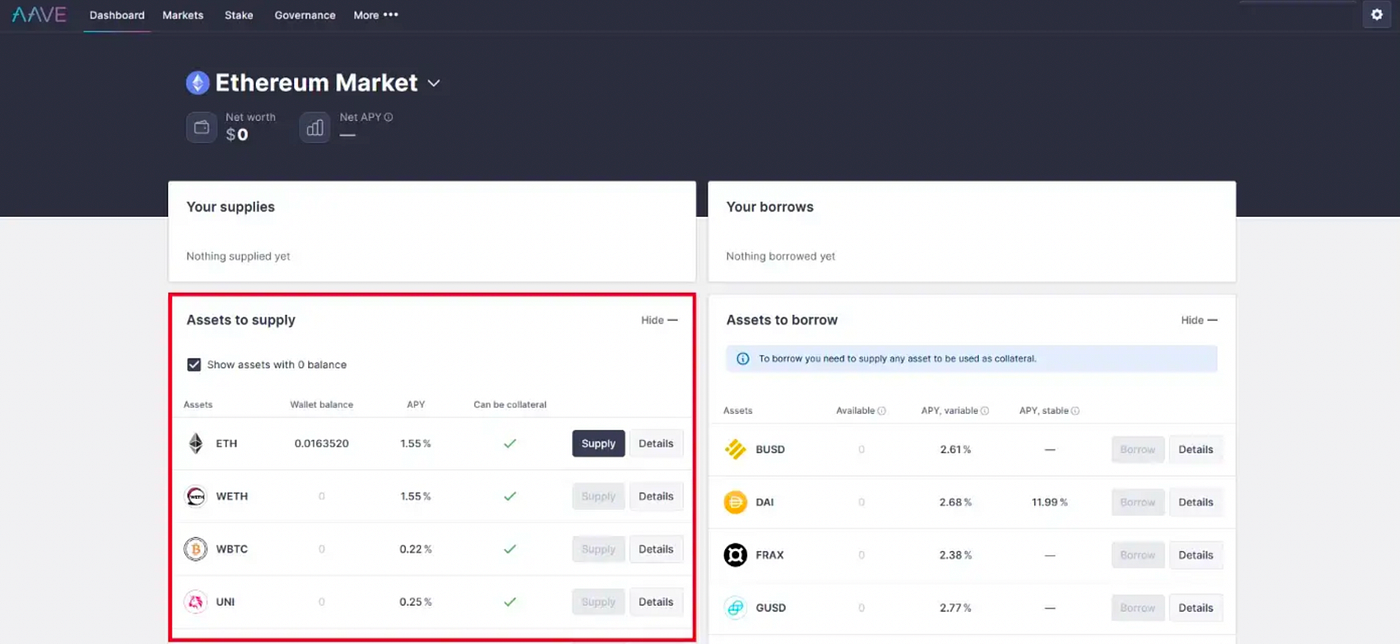1400x644 pixels.
Task: Click the AAVE logo
Action: 39,15
